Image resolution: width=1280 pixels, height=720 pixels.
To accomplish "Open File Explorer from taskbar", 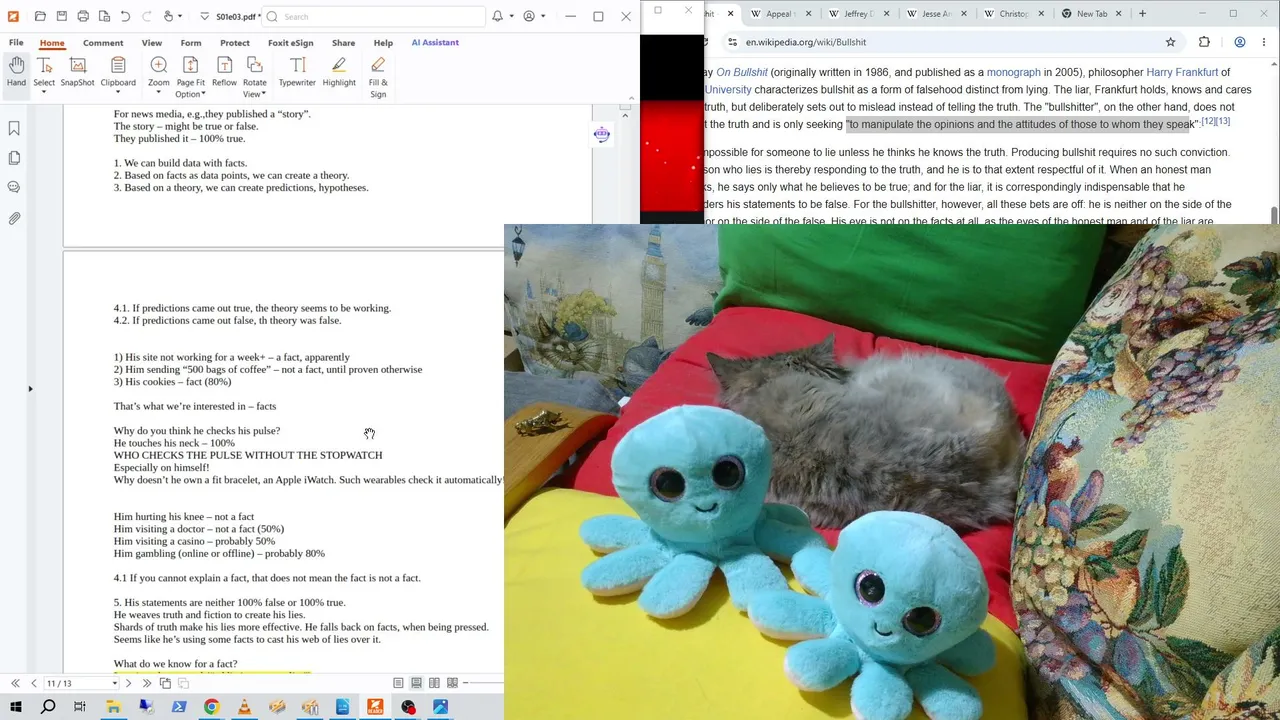I will (x=113, y=707).
